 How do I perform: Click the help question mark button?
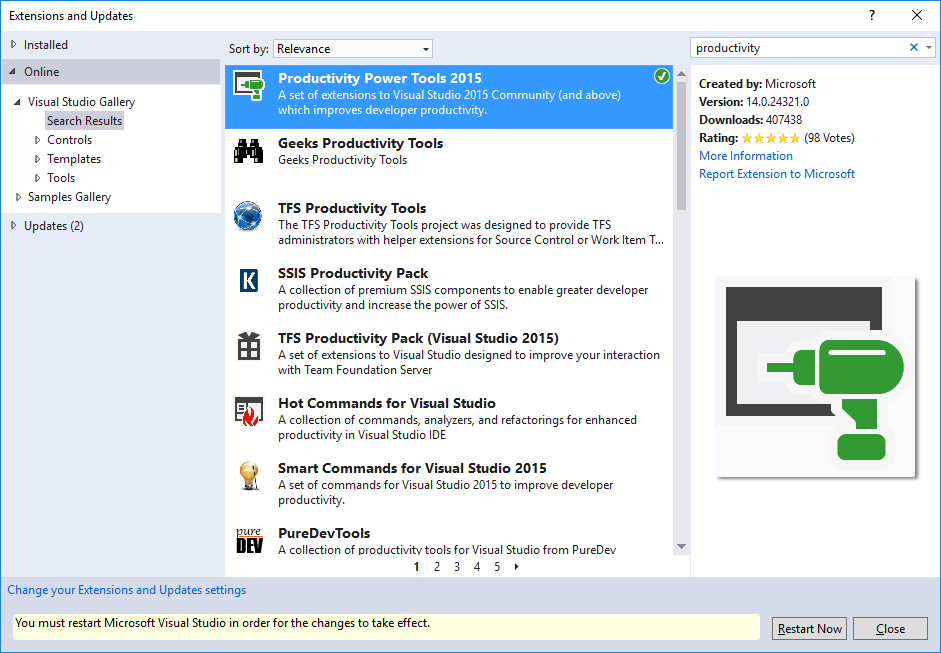tap(872, 16)
